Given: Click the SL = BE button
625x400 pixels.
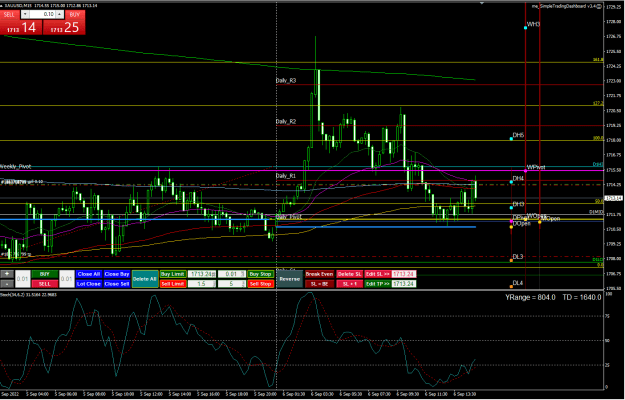Looking at the screenshot, I should (x=319, y=284).
